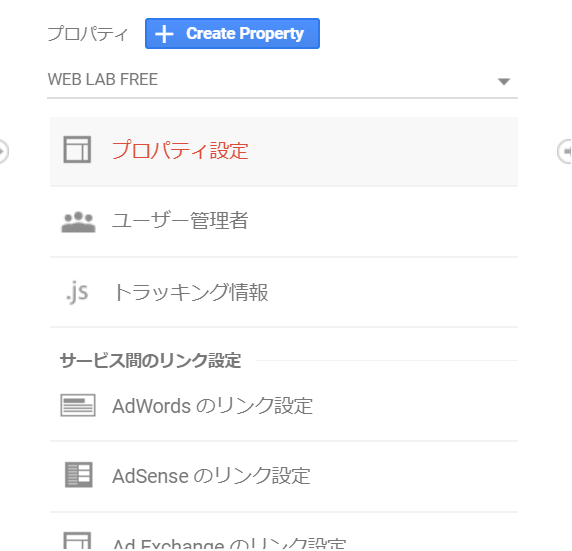The height and width of the screenshot is (551, 572).
Task: Click the property dropdown arrow
Action: pos(504,81)
